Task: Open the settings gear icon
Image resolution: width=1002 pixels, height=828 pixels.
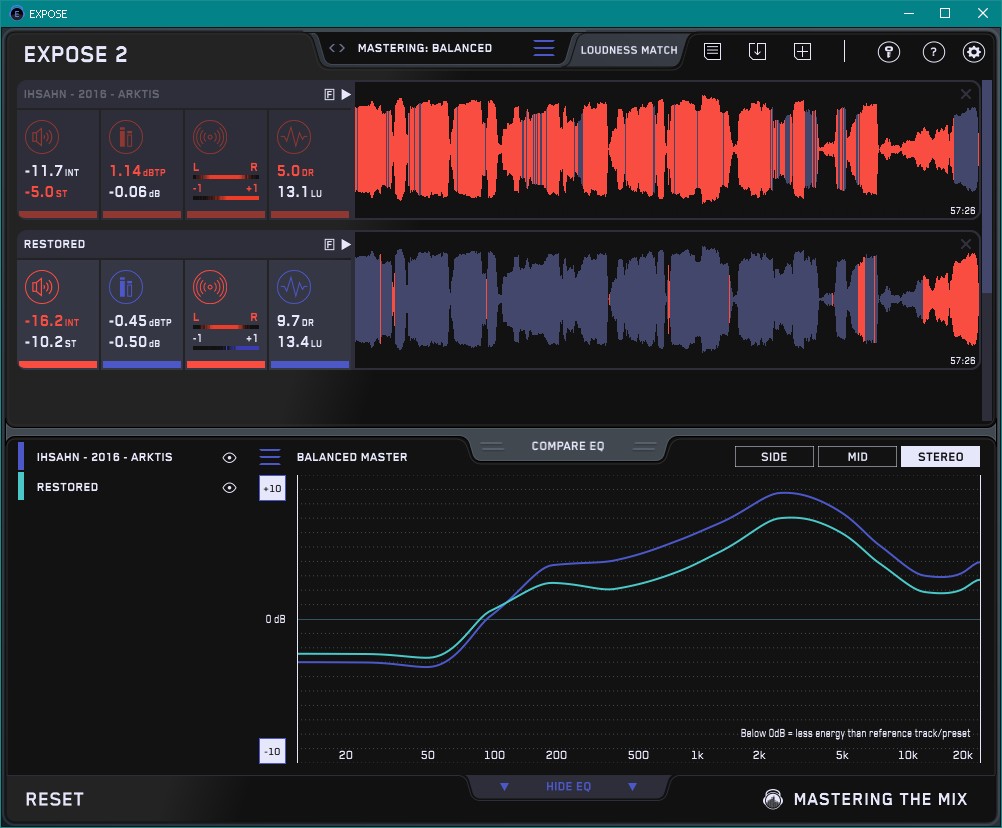Action: (973, 52)
